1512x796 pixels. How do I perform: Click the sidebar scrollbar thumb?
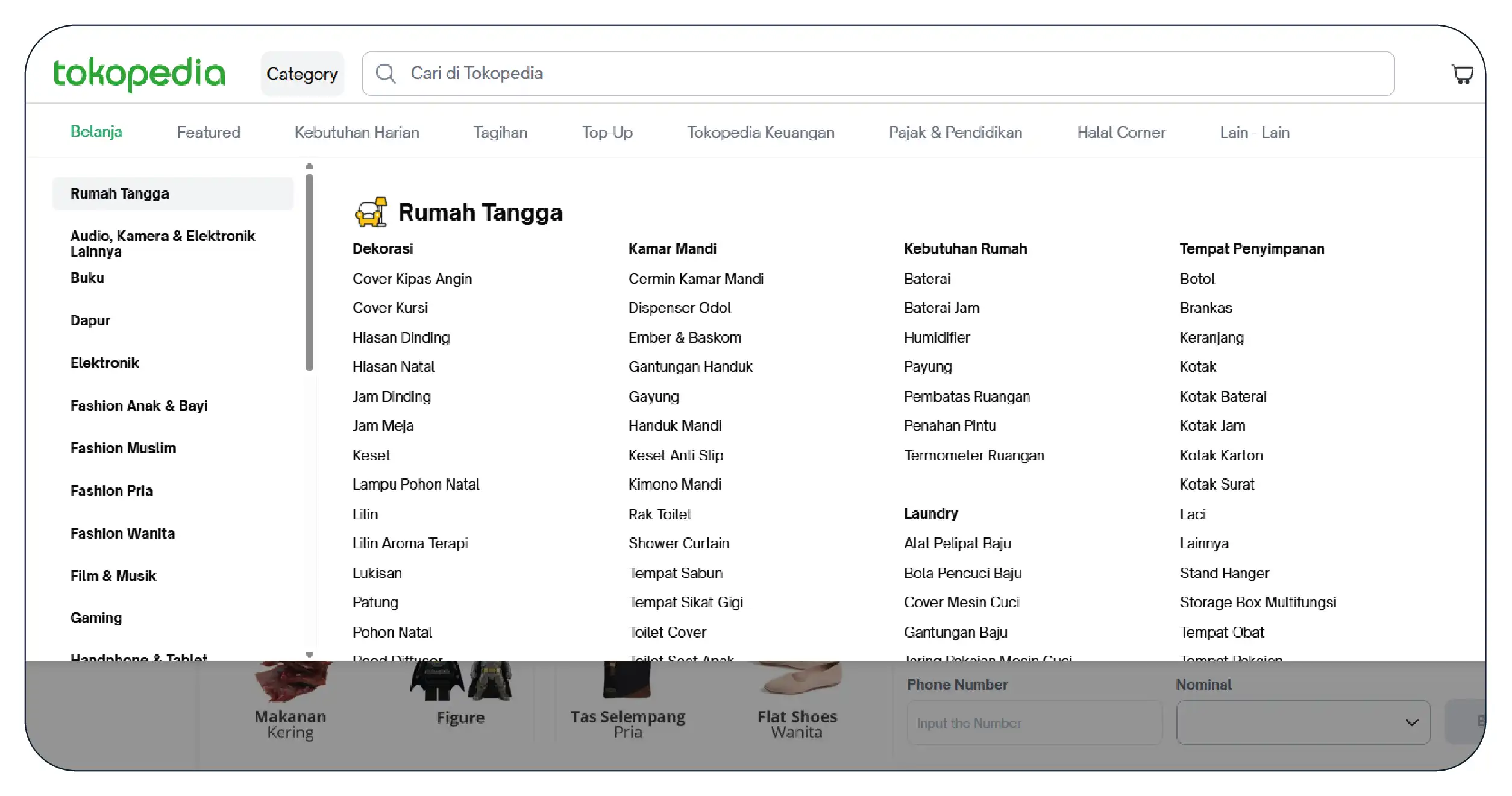click(309, 271)
